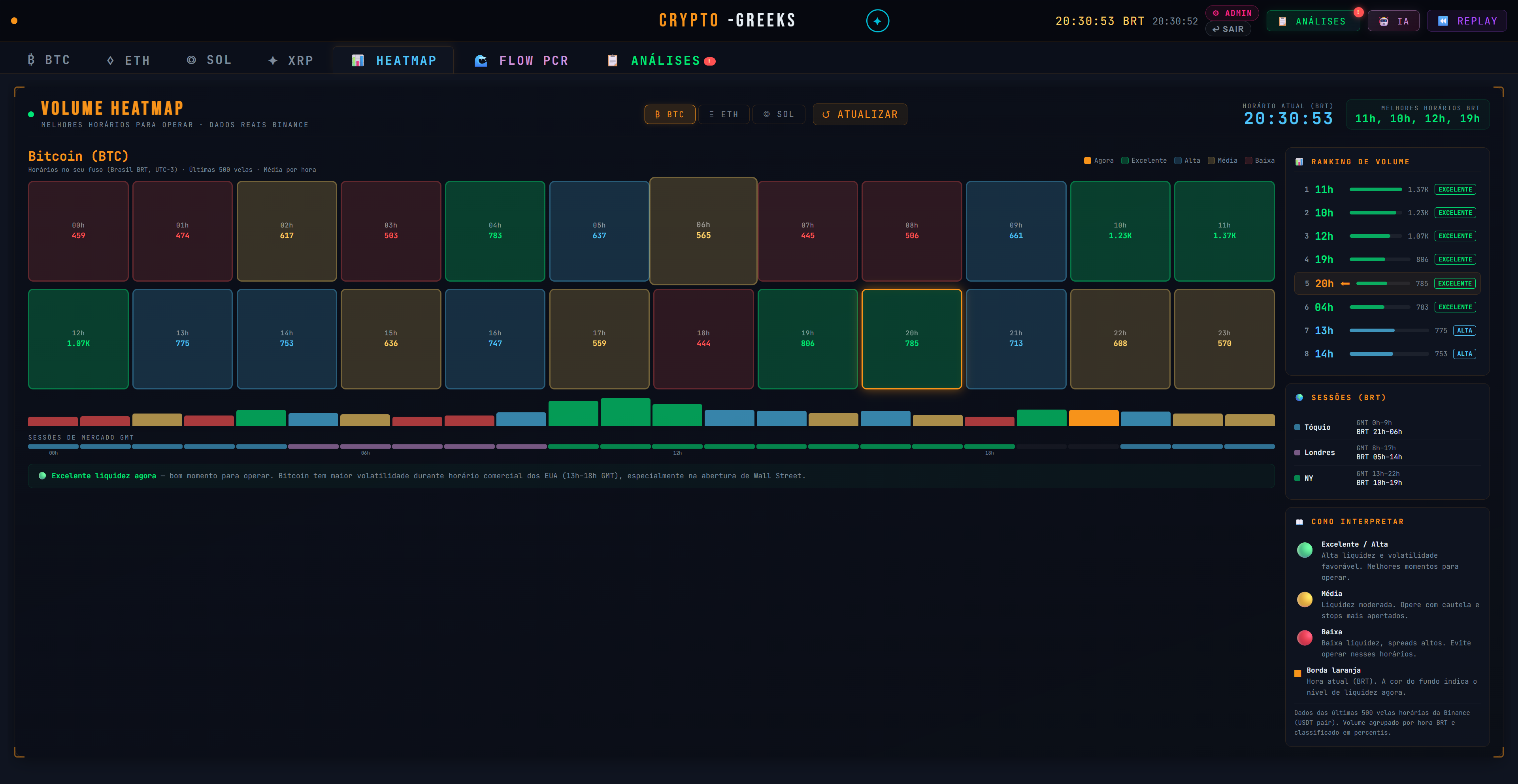
Task: Click the refresh arrow icon in ATUALIZAR
Action: point(826,114)
